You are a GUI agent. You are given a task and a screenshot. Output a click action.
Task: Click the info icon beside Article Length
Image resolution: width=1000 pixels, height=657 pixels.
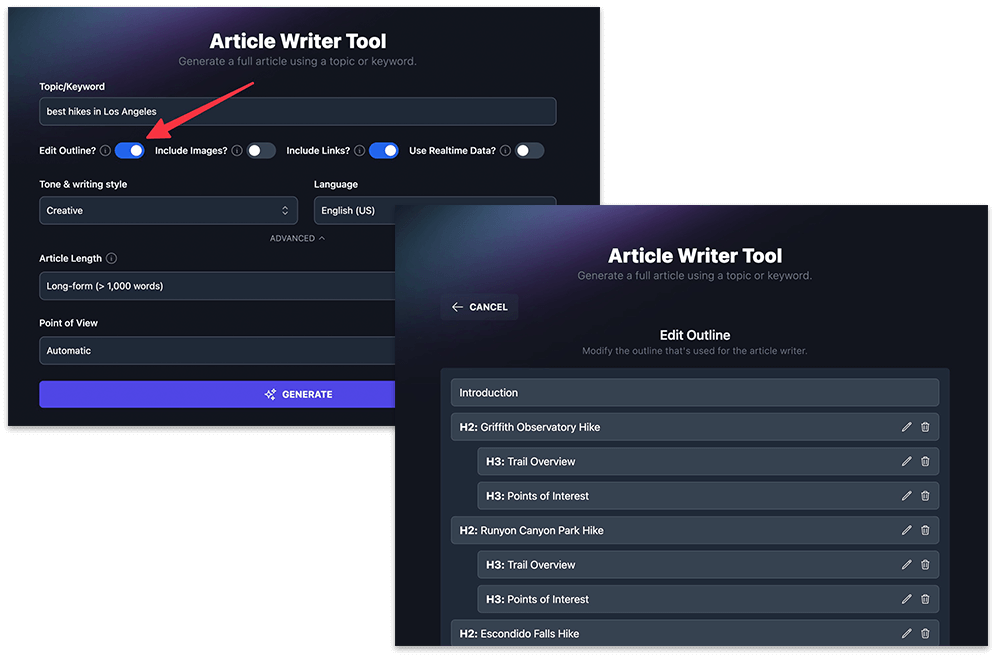111,258
